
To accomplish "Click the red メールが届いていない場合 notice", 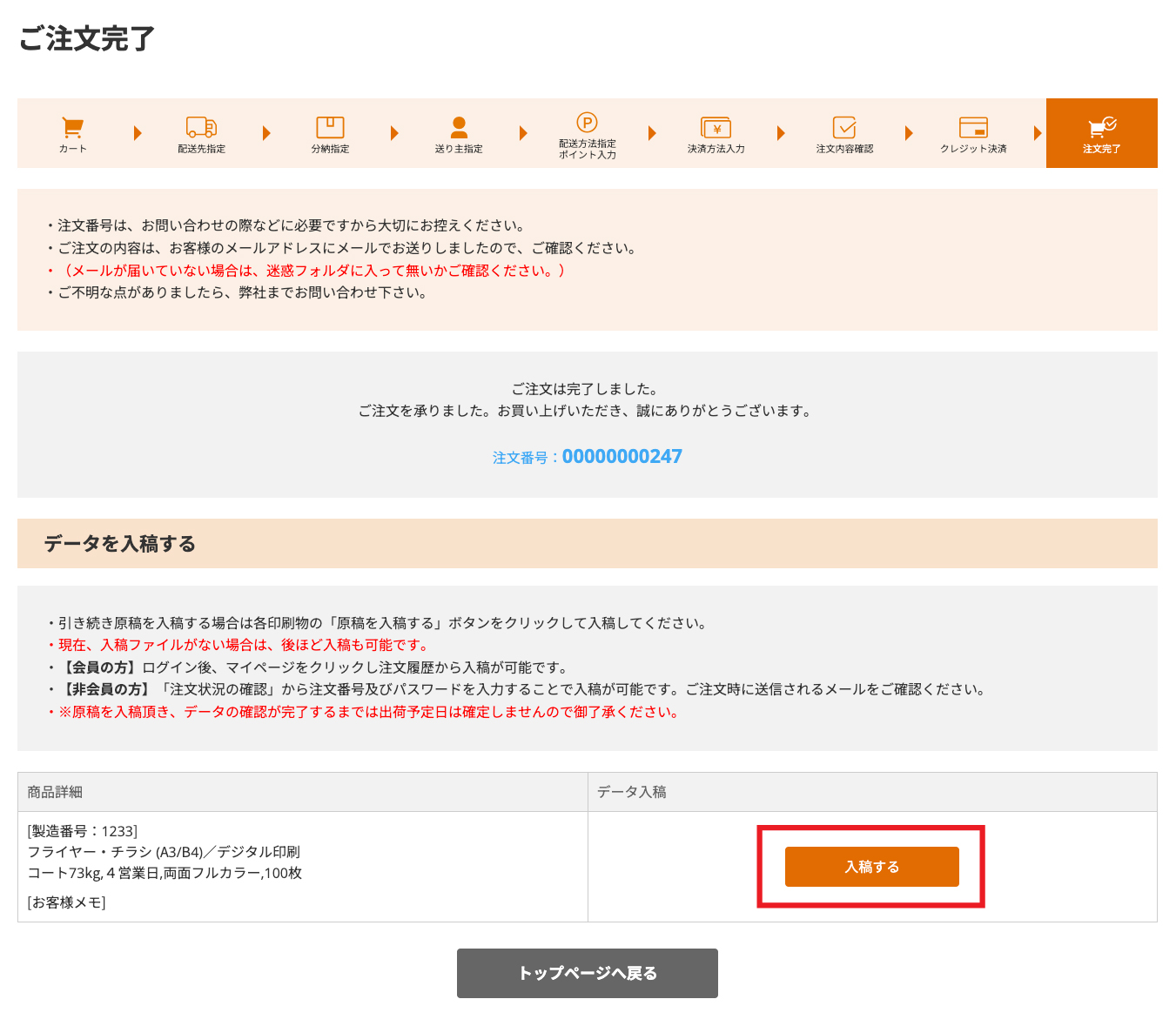I will [x=306, y=271].
